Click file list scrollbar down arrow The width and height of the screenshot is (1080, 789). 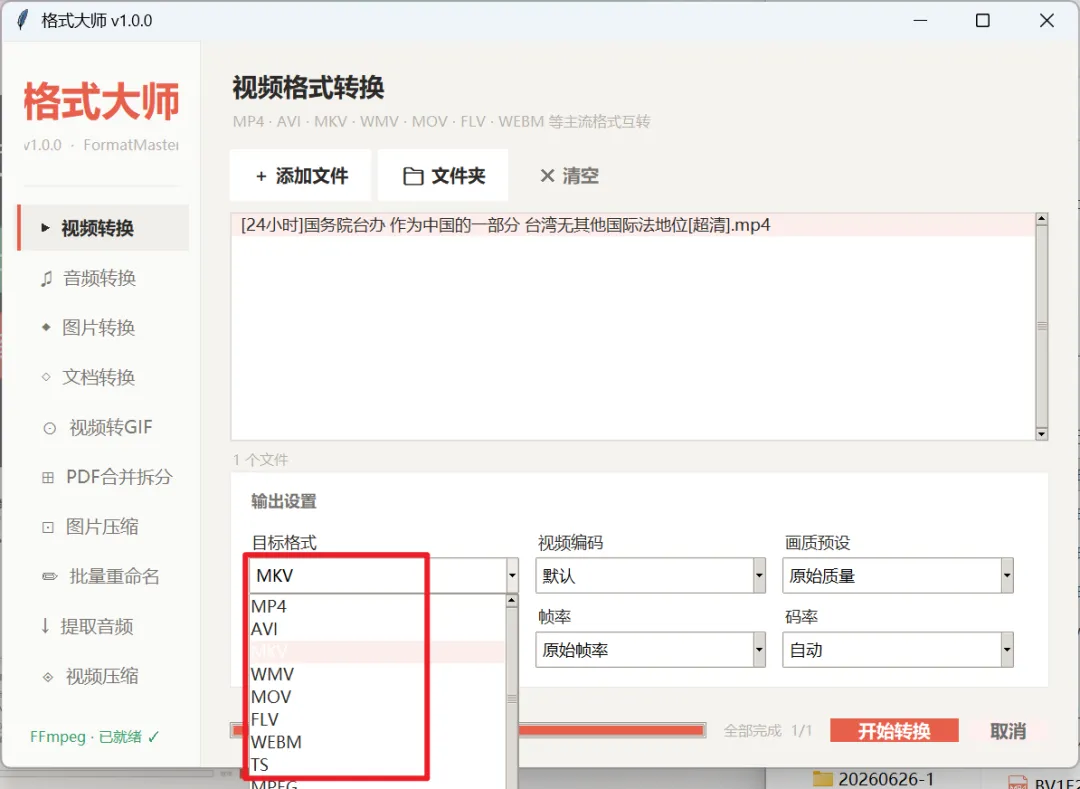pos(1041,434)
